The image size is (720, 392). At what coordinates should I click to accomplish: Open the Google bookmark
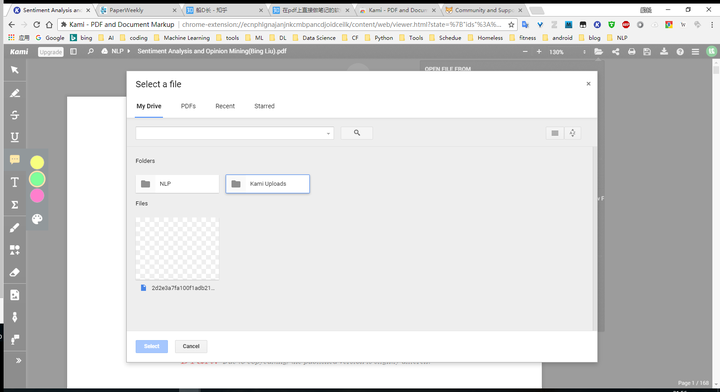[50, 38]
